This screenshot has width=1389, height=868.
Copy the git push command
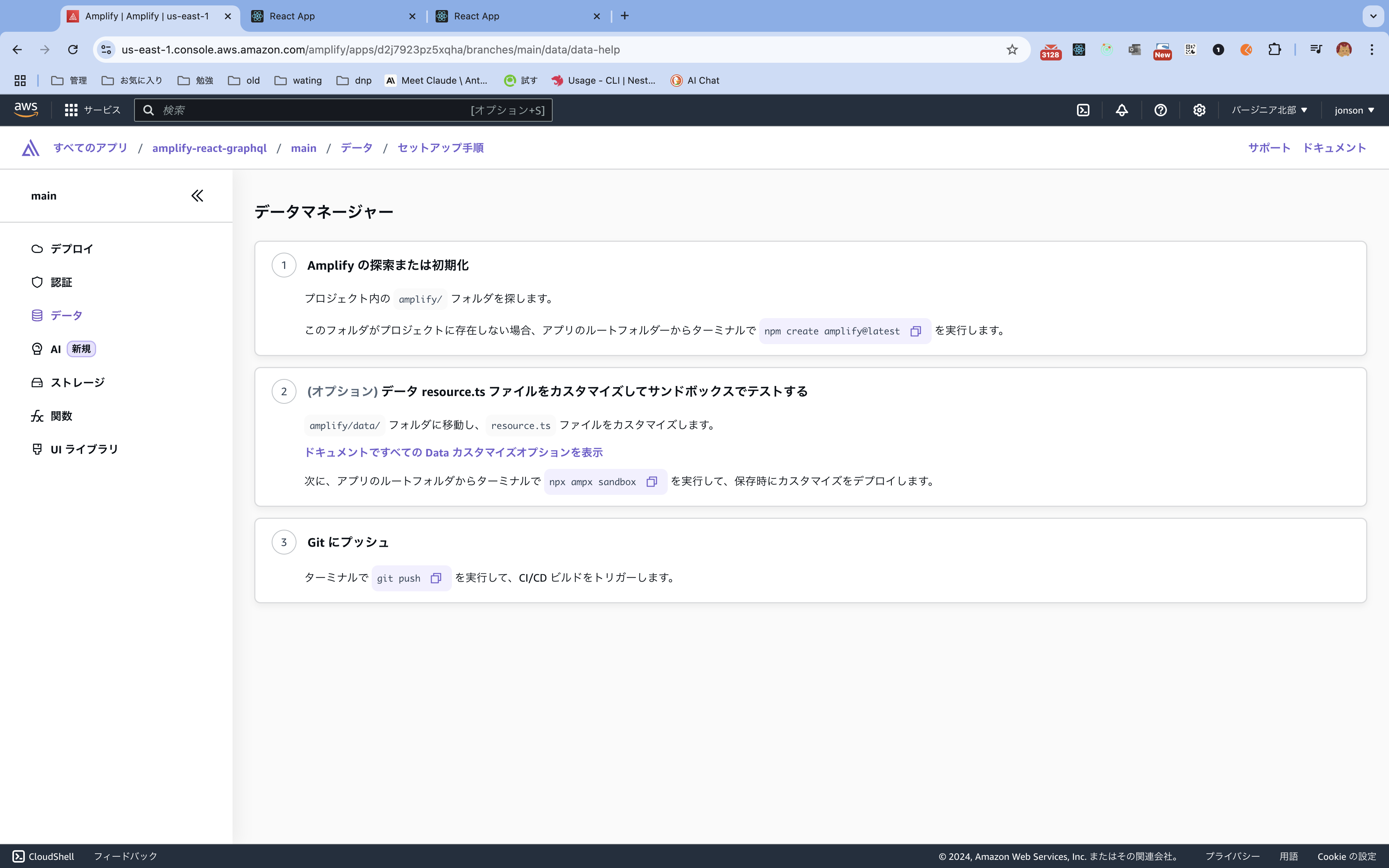[436, 577]
